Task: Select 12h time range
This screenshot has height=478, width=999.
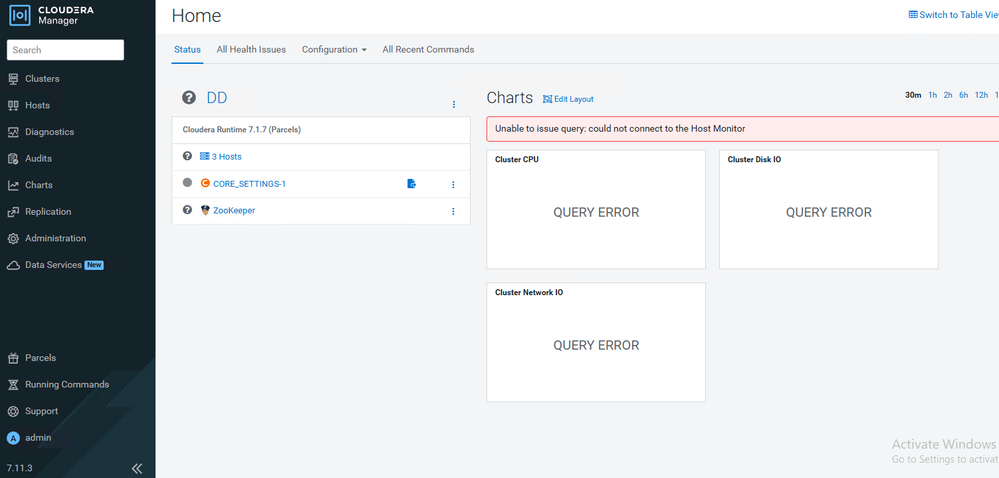Action: pos(981,95)
